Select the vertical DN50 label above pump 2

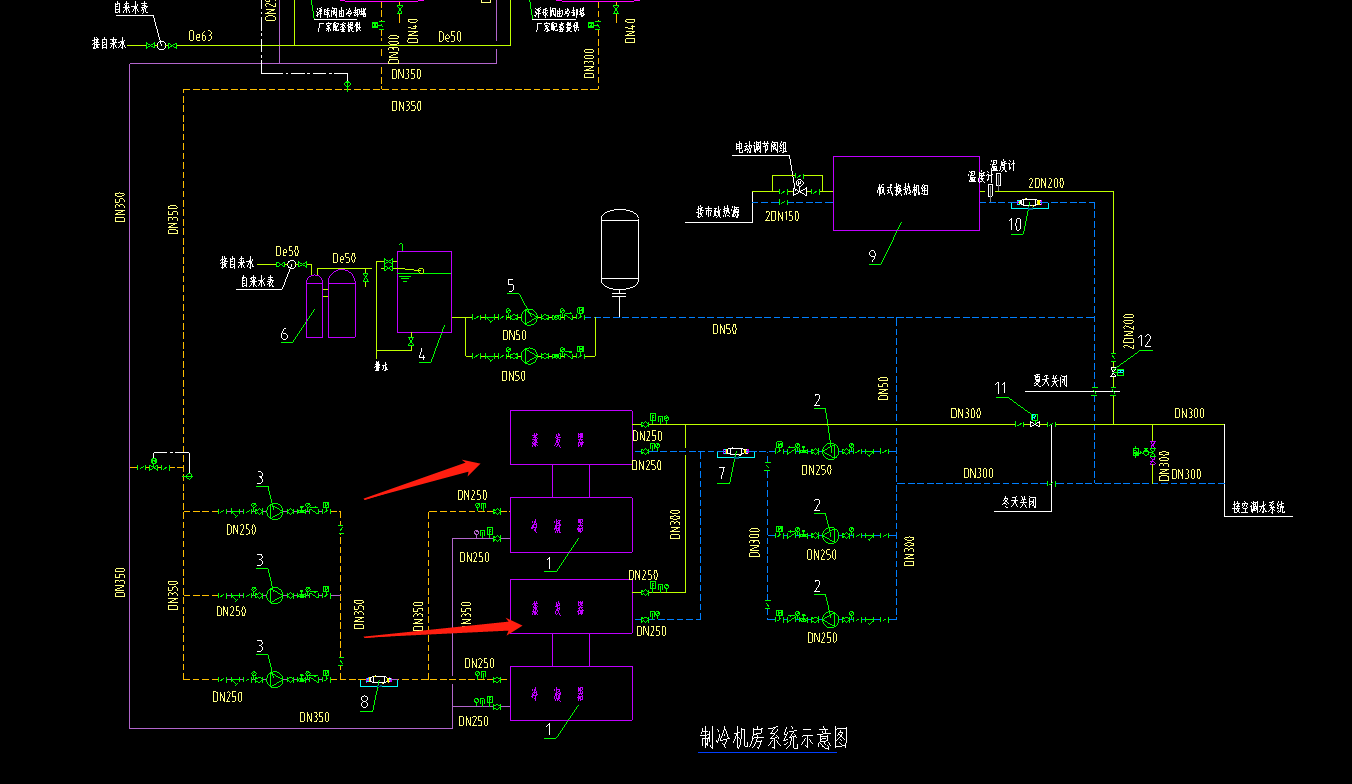pyautogui.click(x=883, y=388)
